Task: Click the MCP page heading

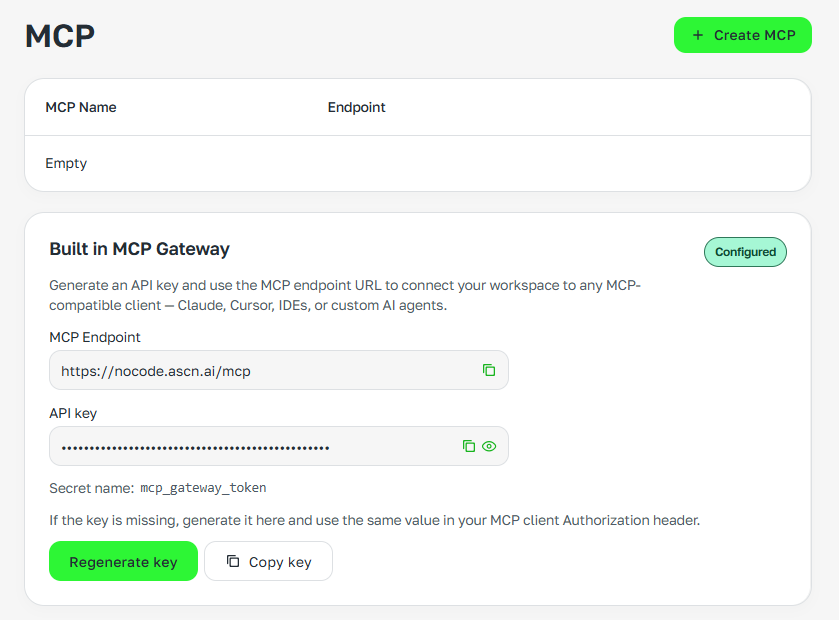Action: click(x=60, y=36)
